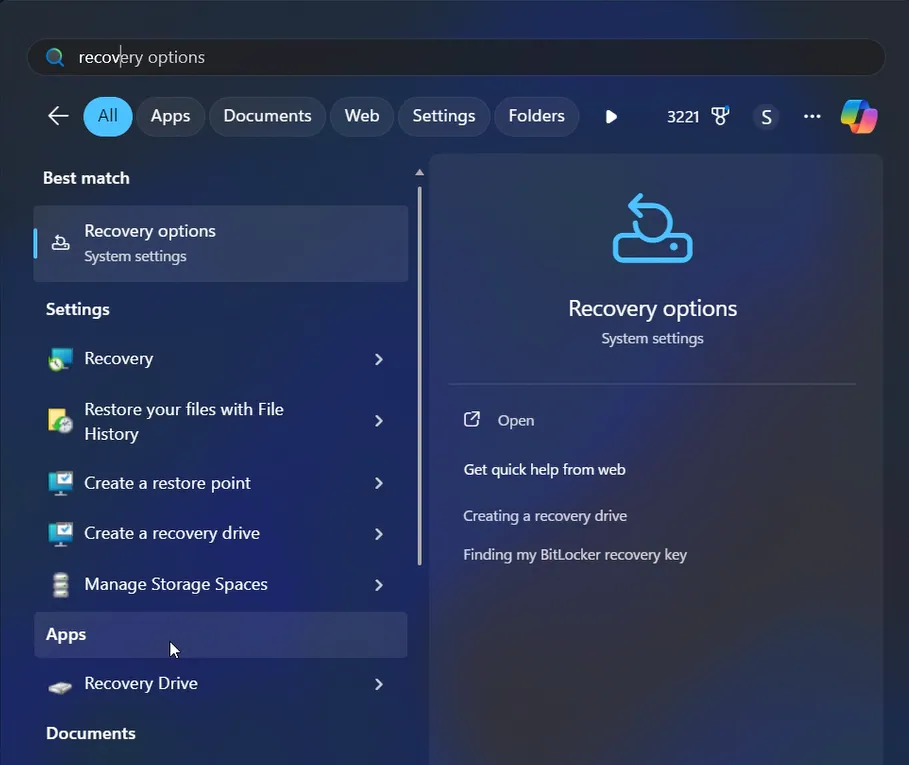Open the Copilot icon
This screenshot has width=909, height=765.
[858, 117]
